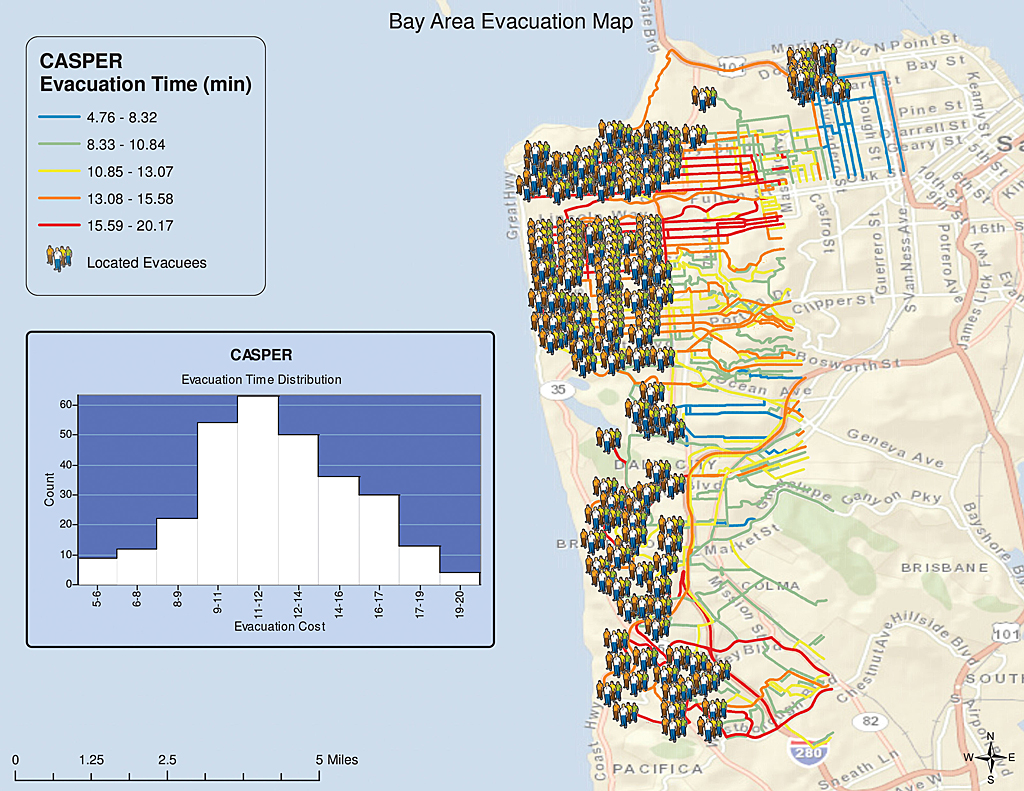Click the histogram bar for 12-14
The image size is (1024, 791).
click(x=298, y=509)
